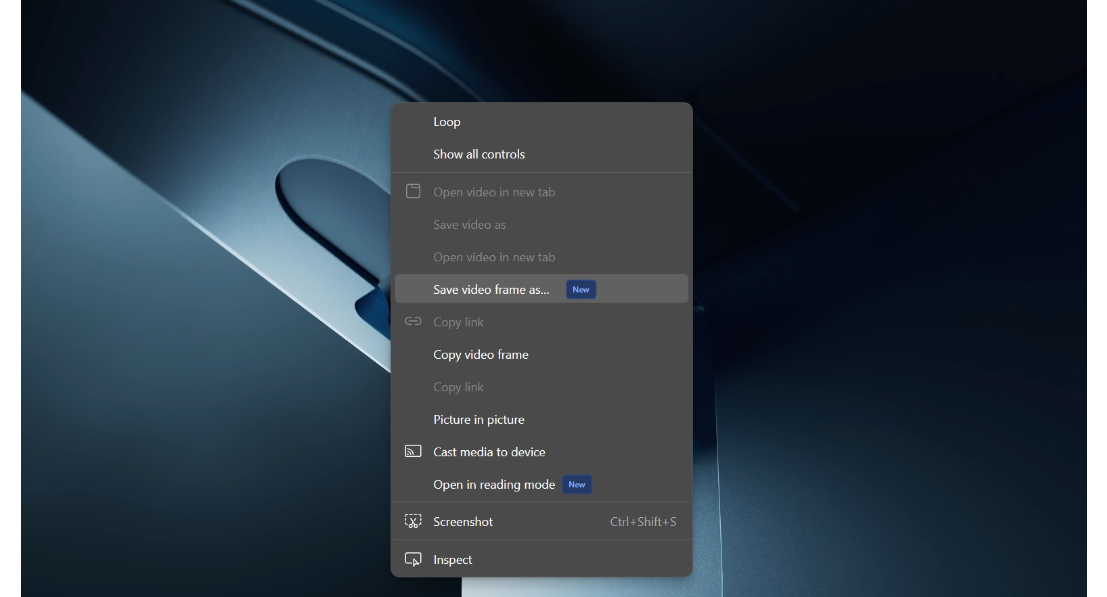This screenshot has width=1107, height=597.
Task: Click the Cast media icon
Action: click(x=413, y=452)
